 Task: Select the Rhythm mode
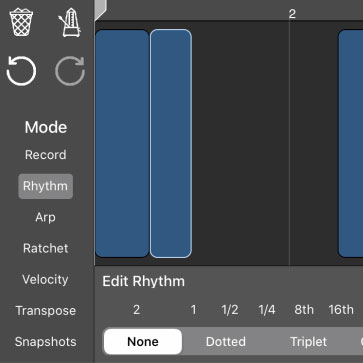pos(46,186)
